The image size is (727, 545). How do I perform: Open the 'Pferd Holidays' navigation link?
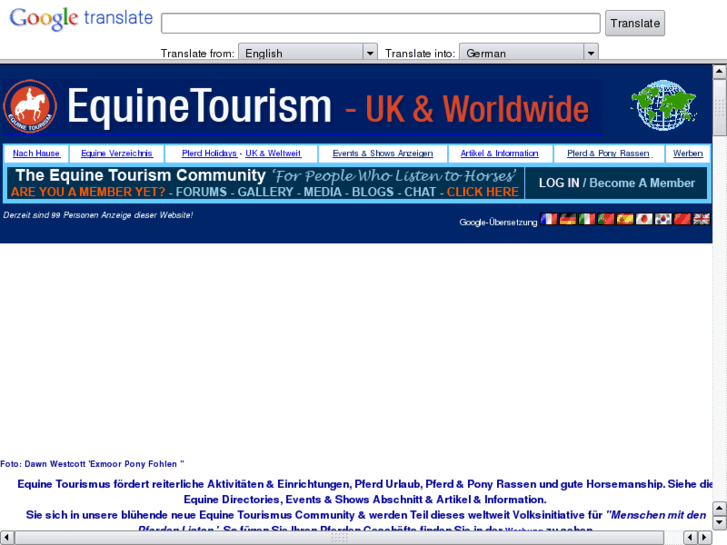click(209, 154)
